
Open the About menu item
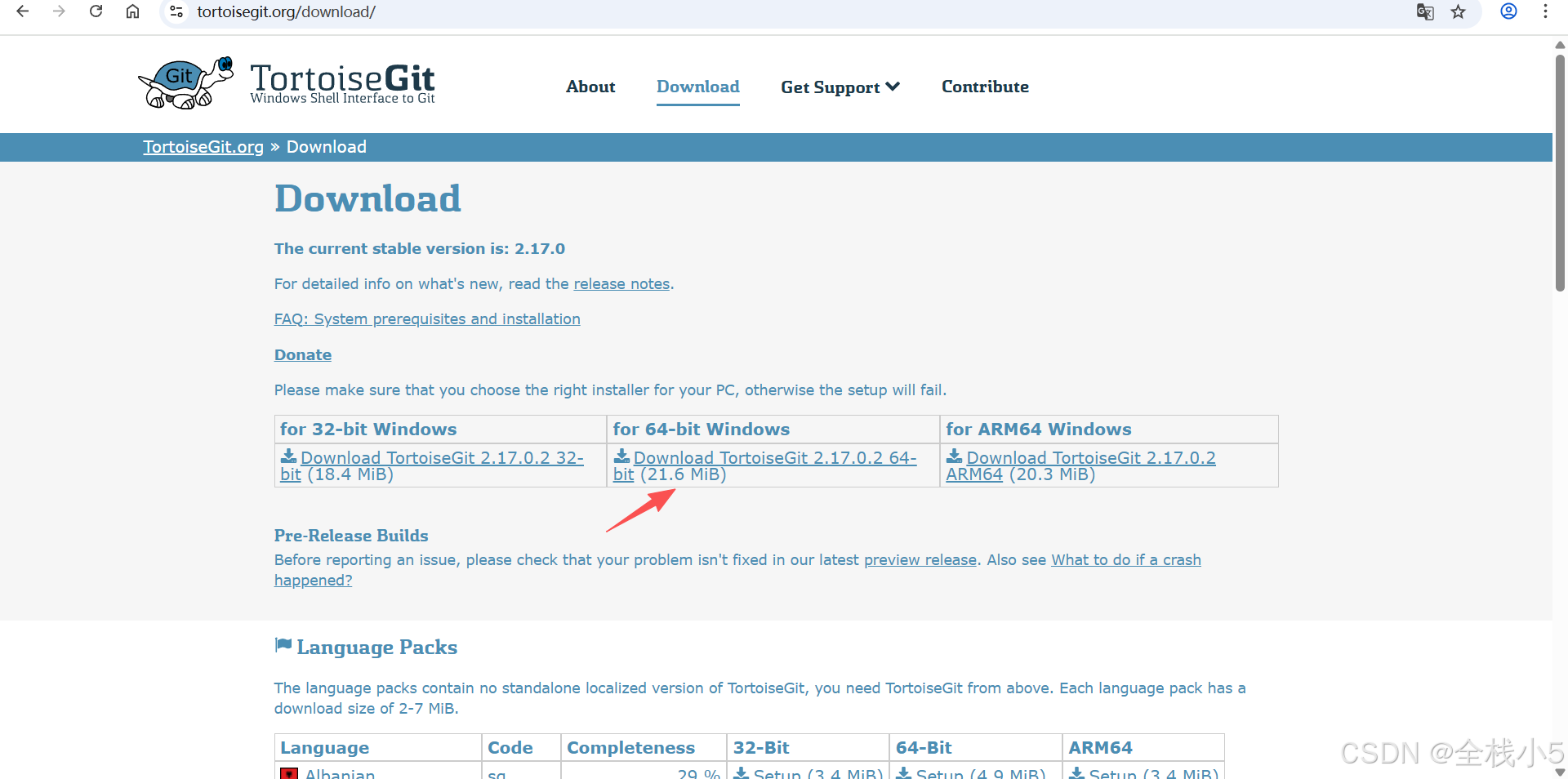(x=590, y=87)
